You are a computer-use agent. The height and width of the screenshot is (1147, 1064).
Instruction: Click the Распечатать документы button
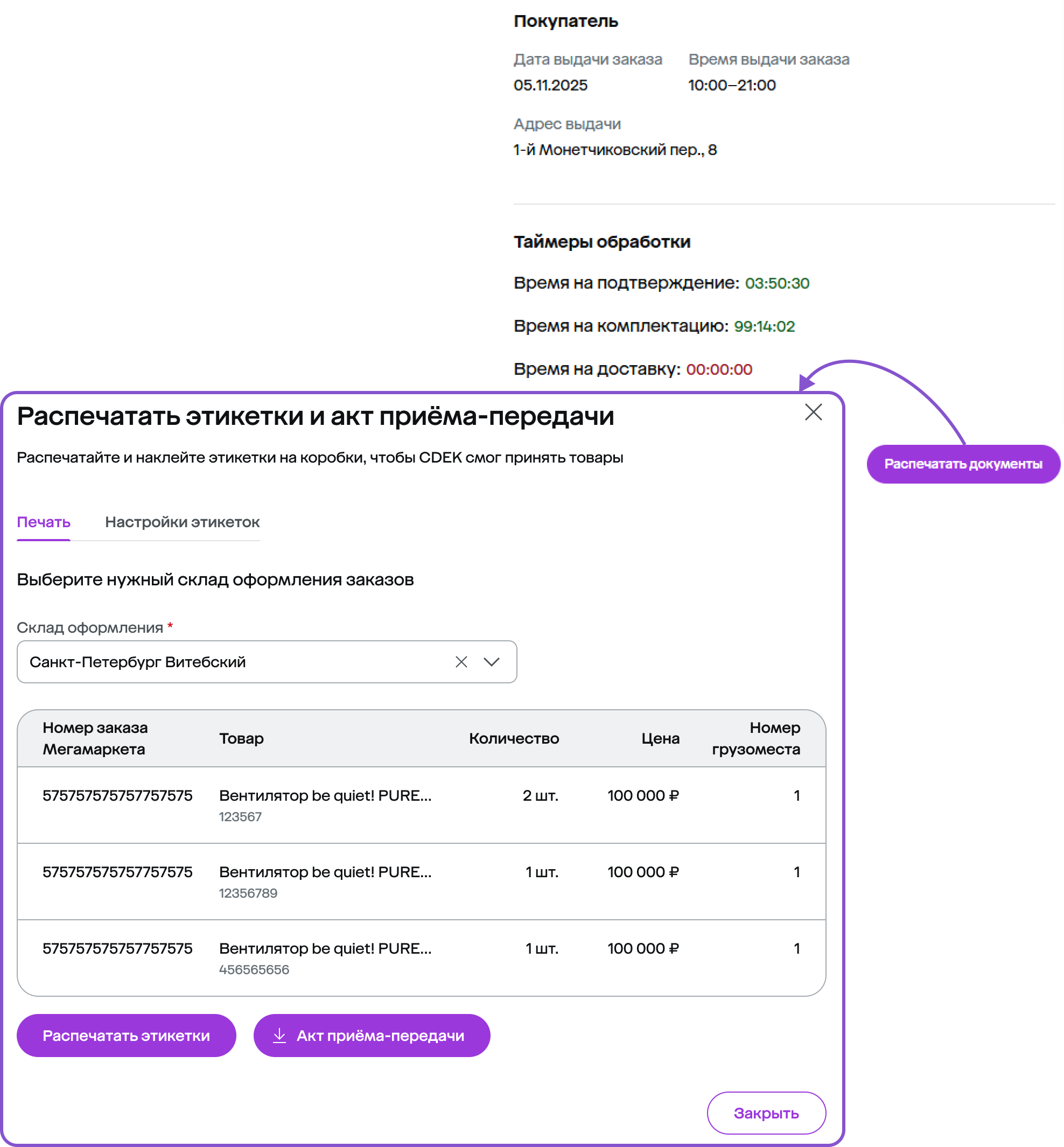coord(963,464)
